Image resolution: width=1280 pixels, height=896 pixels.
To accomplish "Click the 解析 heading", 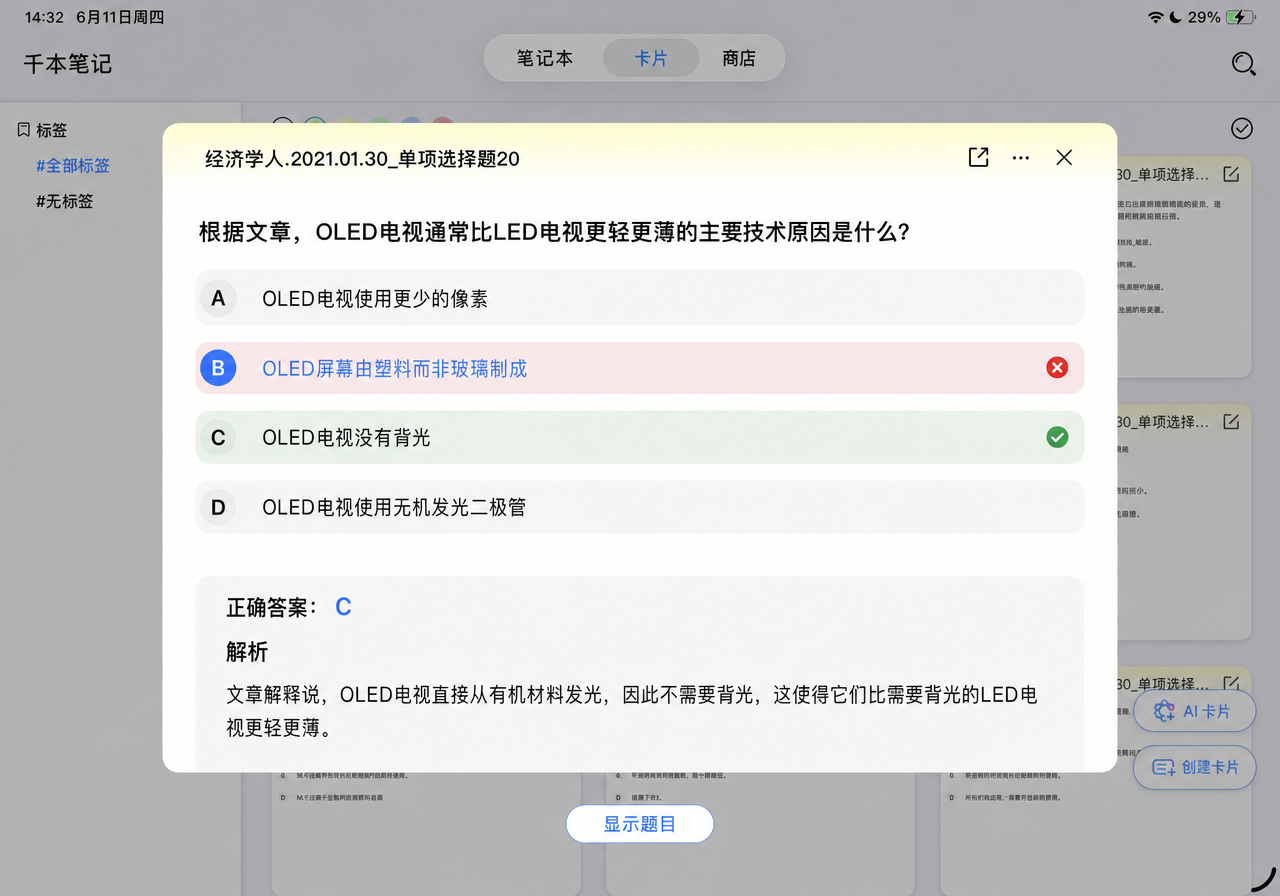I will click(x=247, y=652).
